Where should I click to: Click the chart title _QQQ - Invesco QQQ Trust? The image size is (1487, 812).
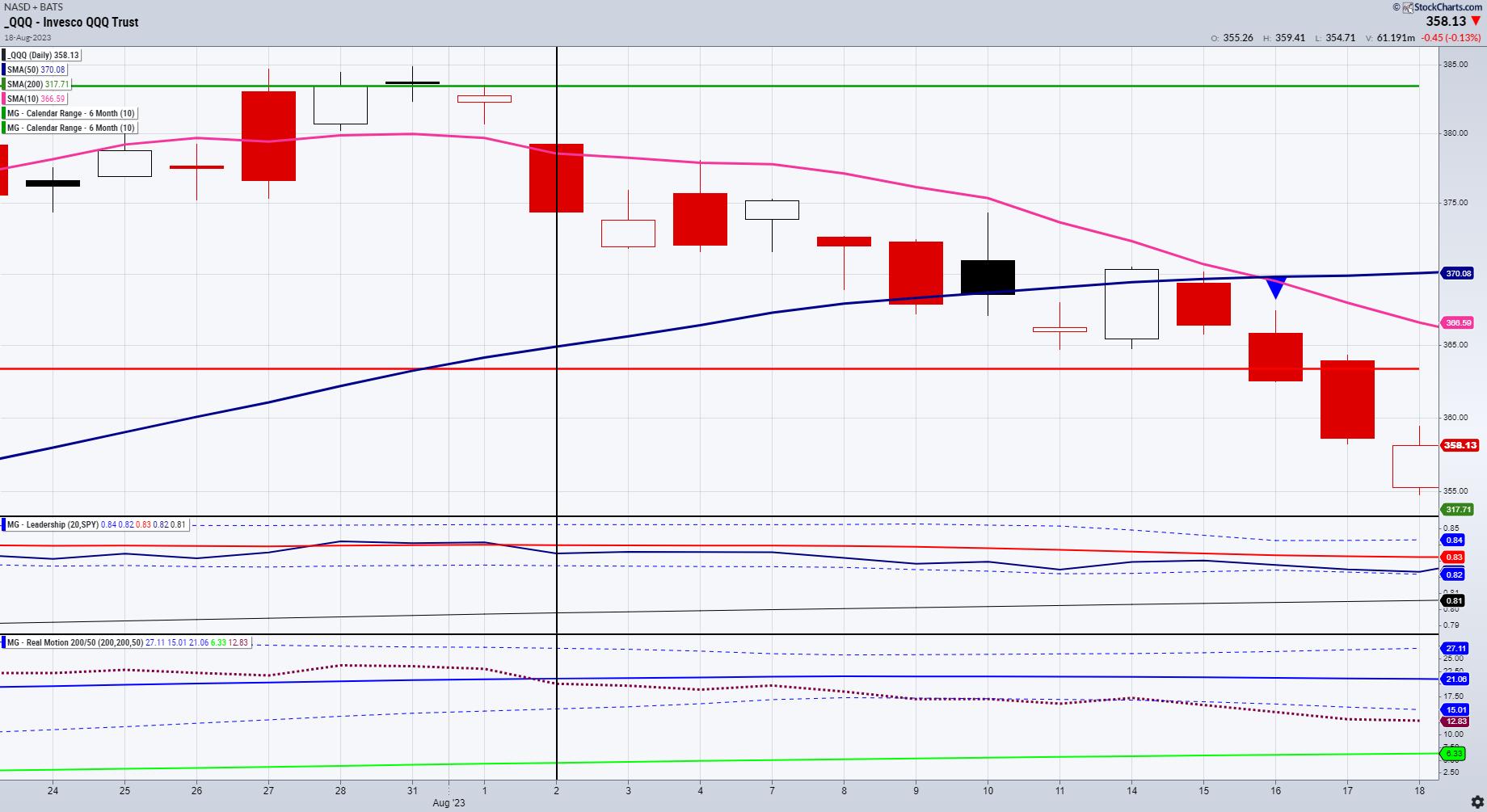click(x=71, y=22)
